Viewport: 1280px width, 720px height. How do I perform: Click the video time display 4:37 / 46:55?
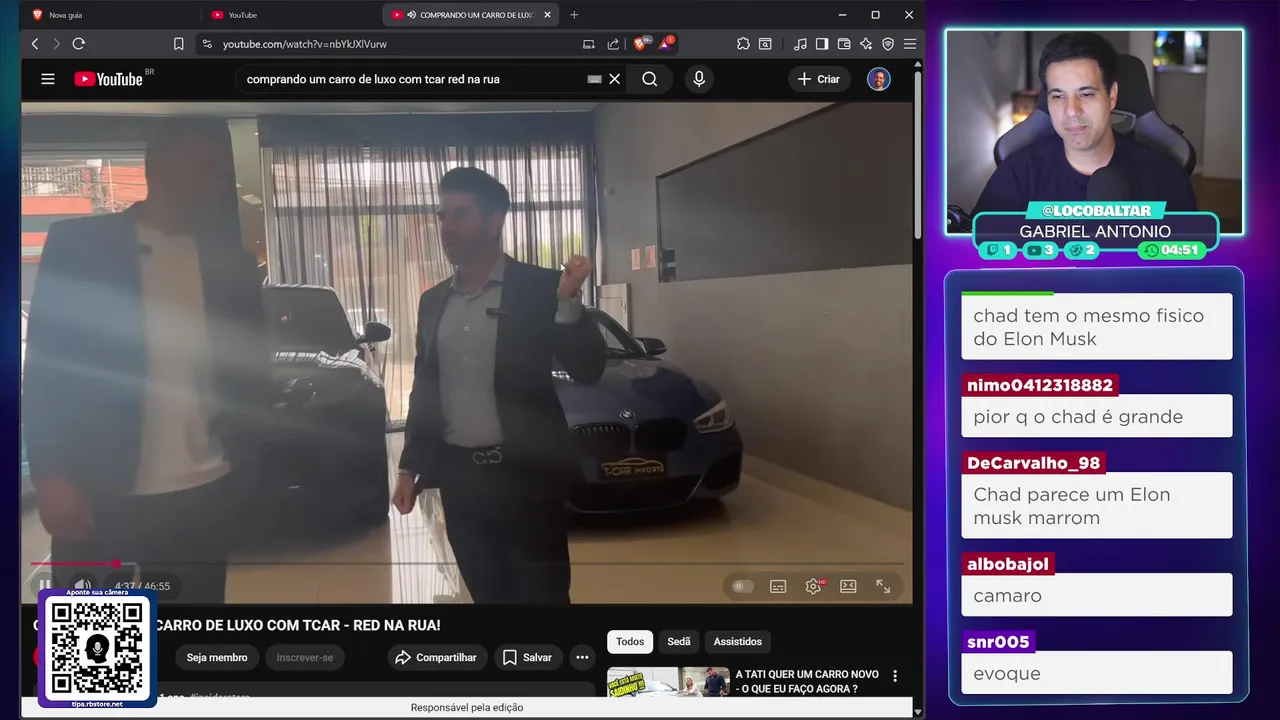pos(142,586)
